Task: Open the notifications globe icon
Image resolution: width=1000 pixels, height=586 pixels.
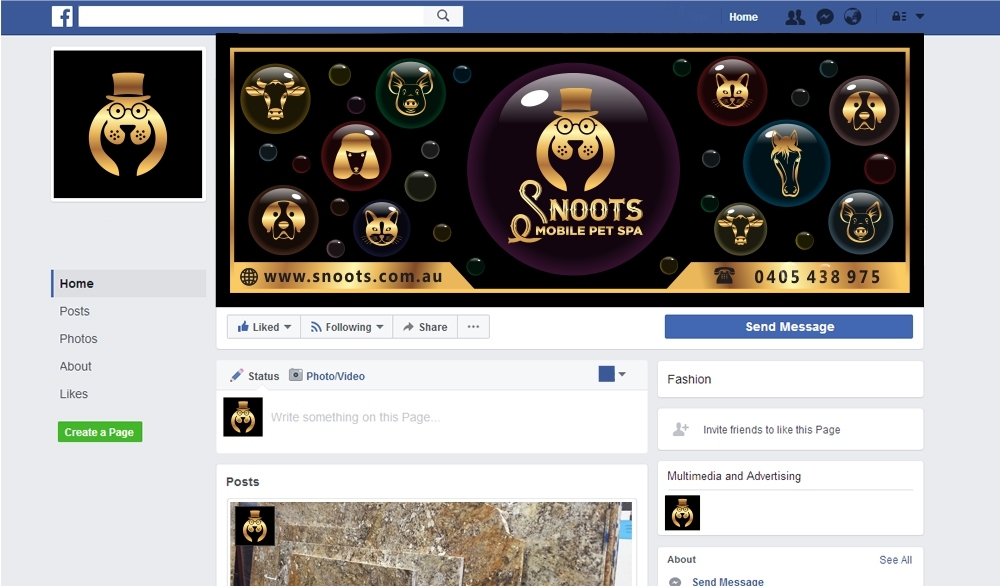Action: point(853,17)
